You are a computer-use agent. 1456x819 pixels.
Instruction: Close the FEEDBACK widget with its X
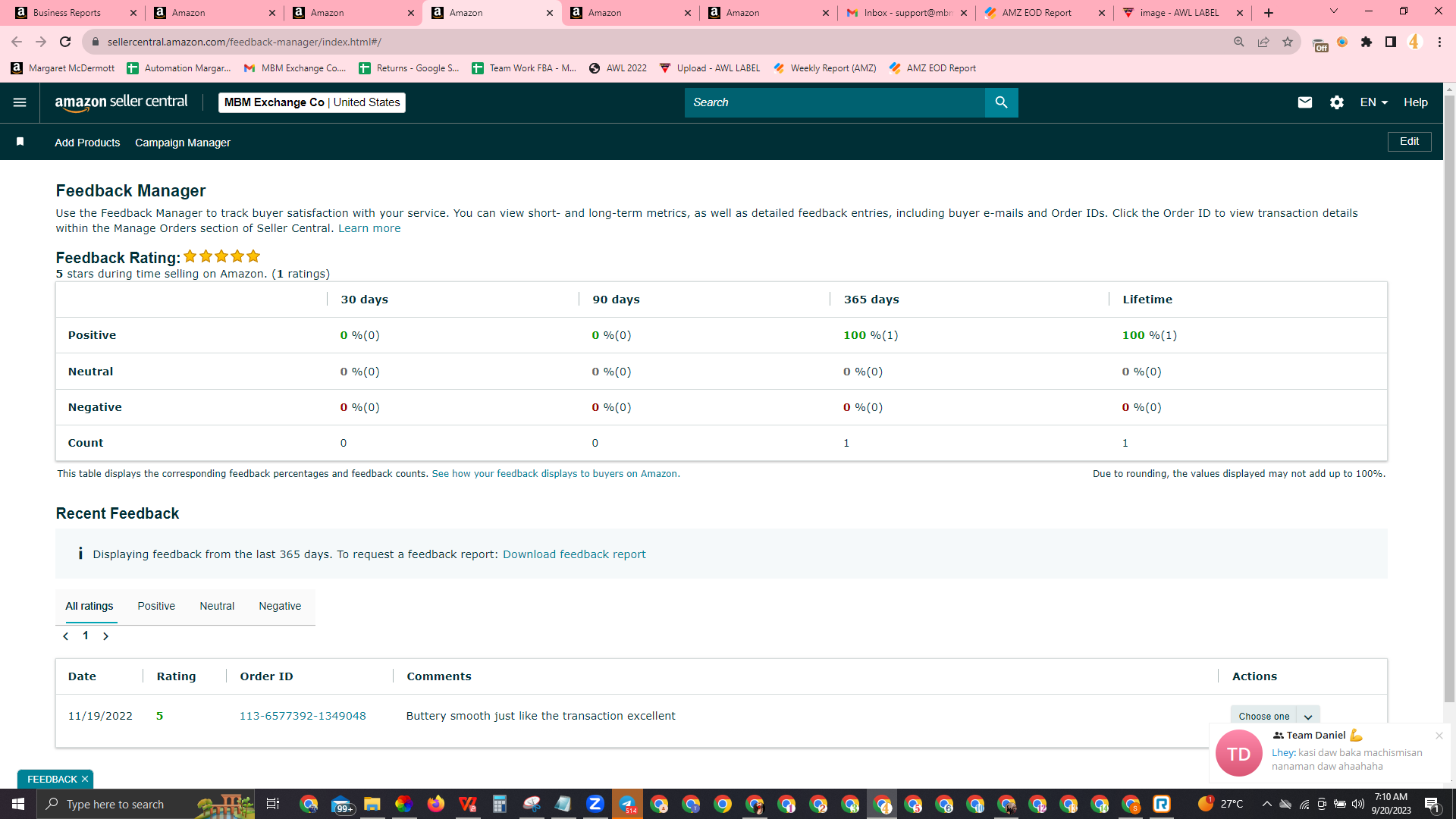[85, 779]
